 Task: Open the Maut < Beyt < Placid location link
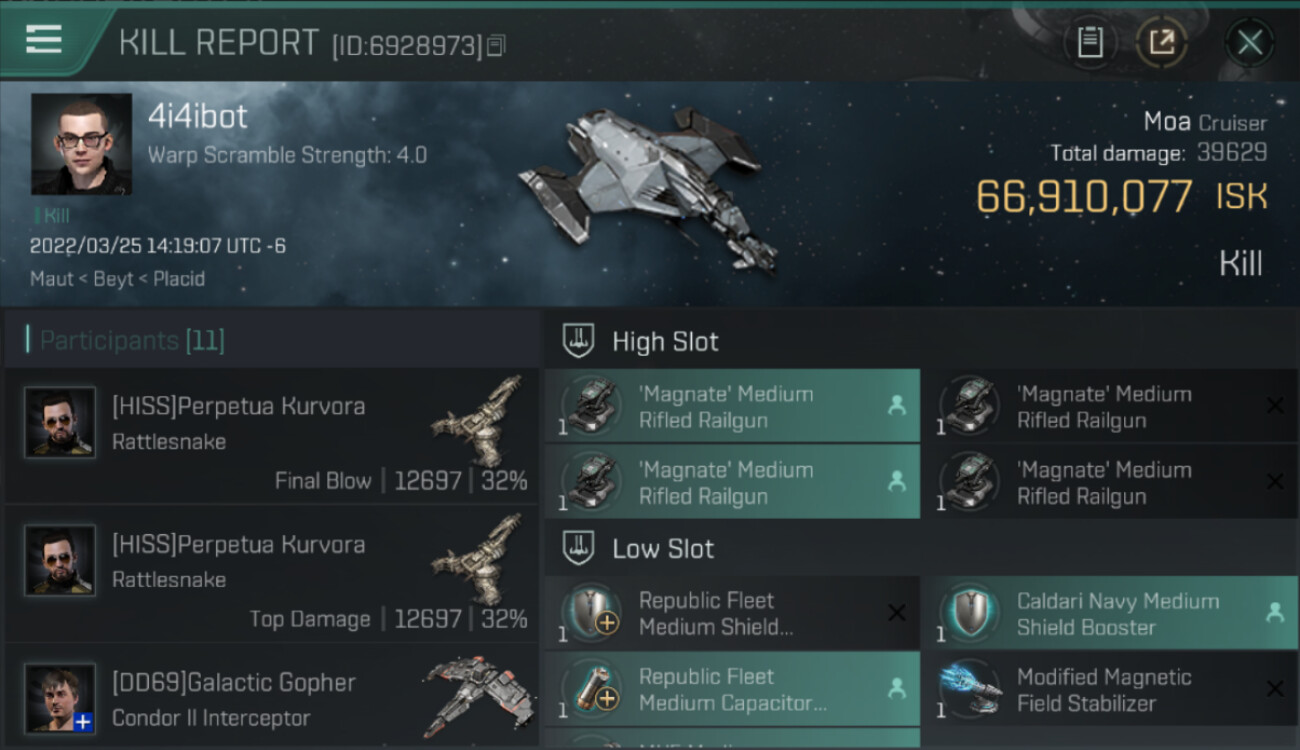pyautogui.click(x=117, y=279)
